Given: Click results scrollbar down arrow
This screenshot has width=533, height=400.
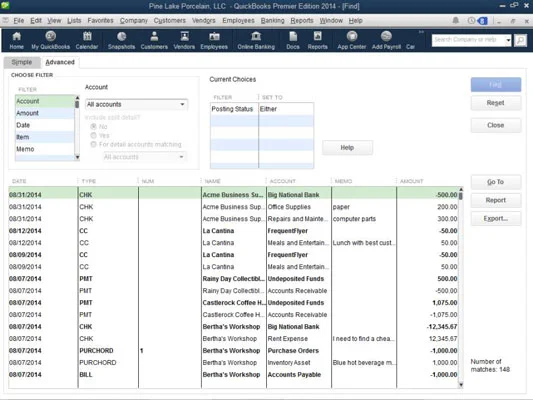Looking at the screenshot, I should click(x=461, y=384).
